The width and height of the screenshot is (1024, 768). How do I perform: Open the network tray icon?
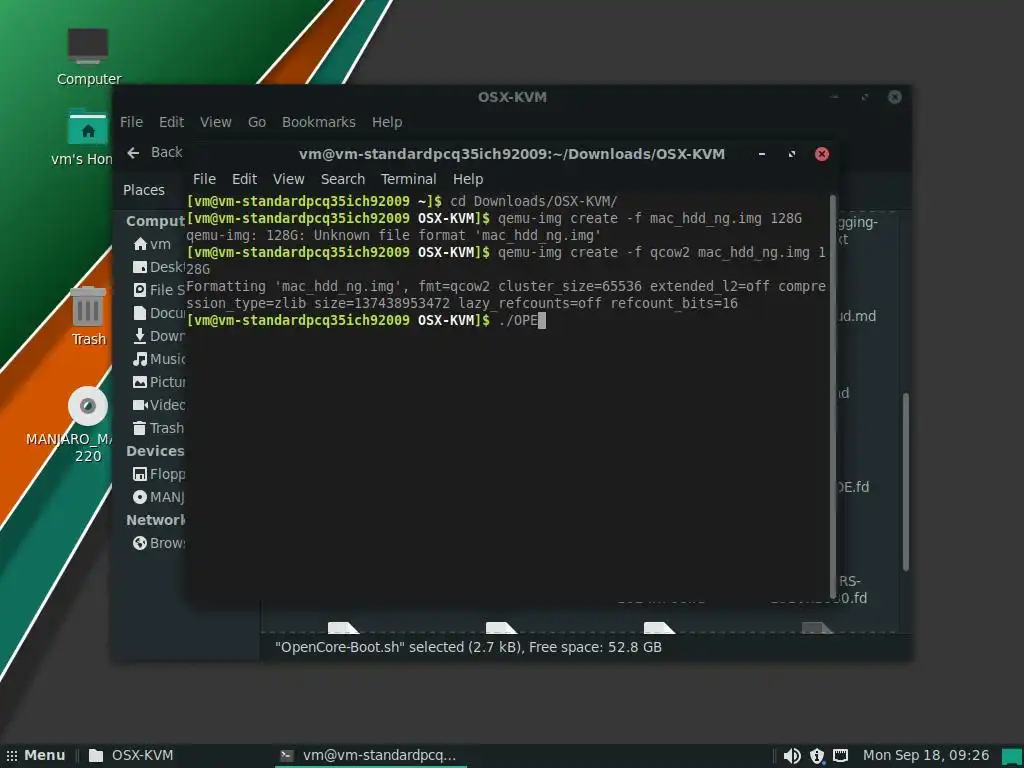click(840, 756)
